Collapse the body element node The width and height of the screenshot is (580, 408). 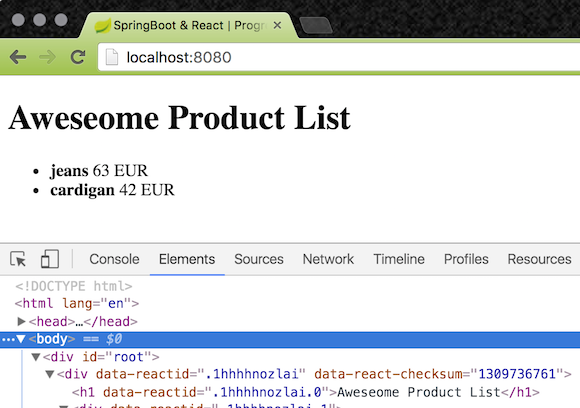pos(21,339)
